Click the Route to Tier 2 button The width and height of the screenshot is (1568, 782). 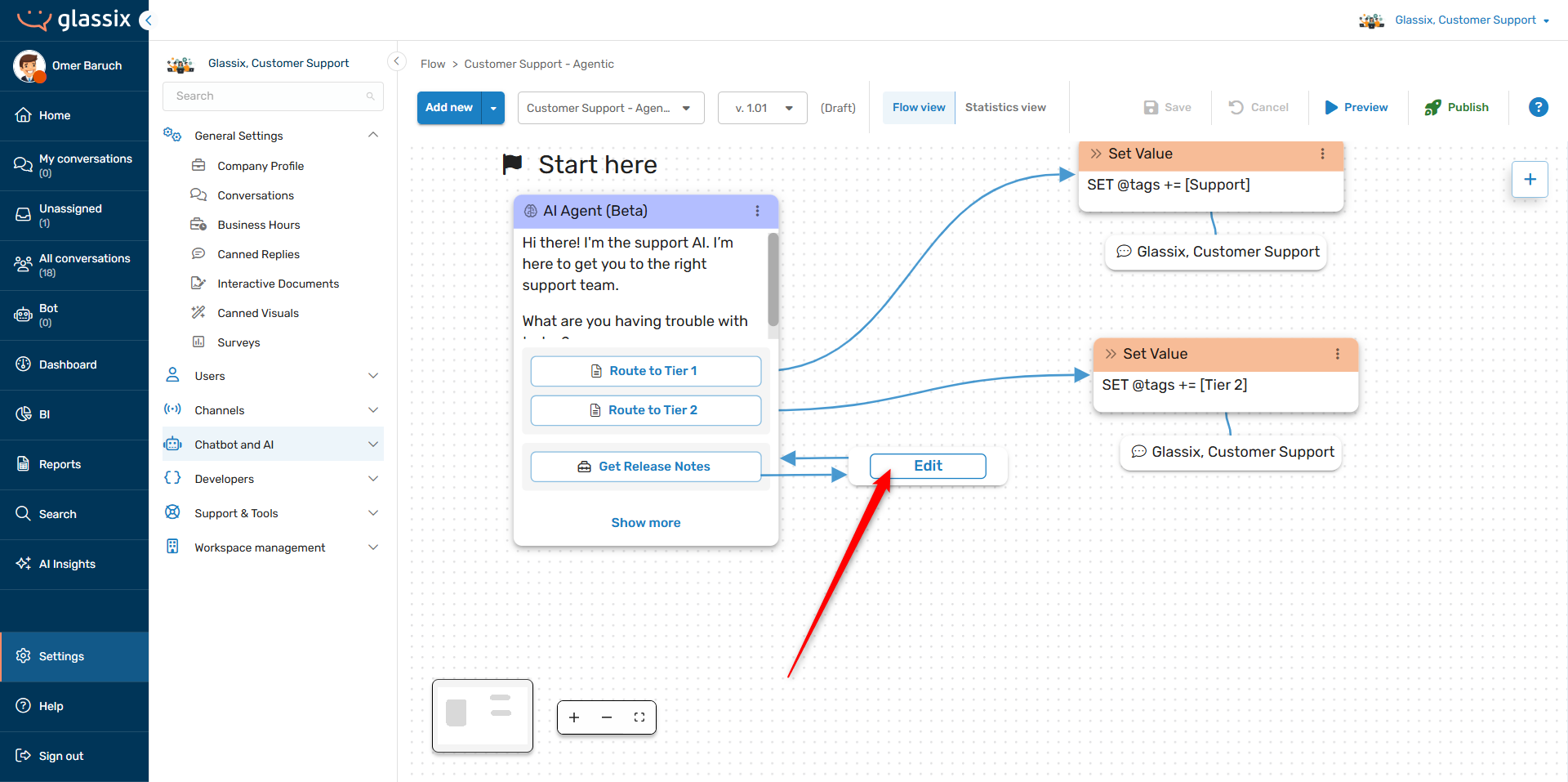pos(645,410)
